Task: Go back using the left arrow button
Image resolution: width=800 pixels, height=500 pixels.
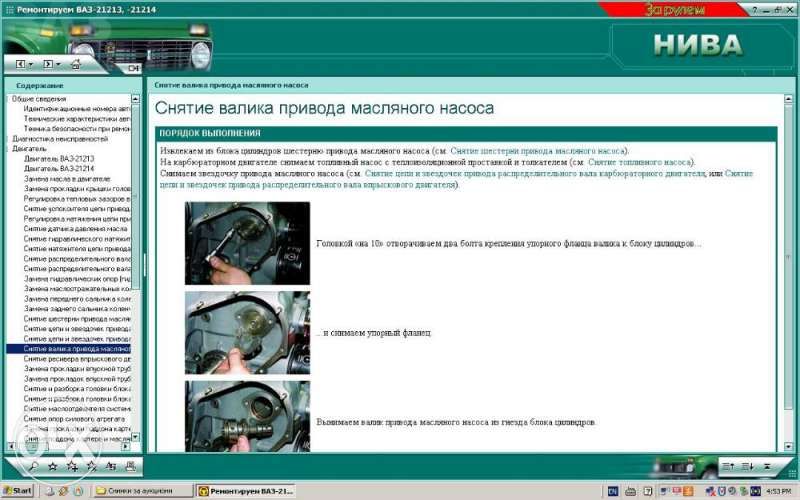Action: 20,64
